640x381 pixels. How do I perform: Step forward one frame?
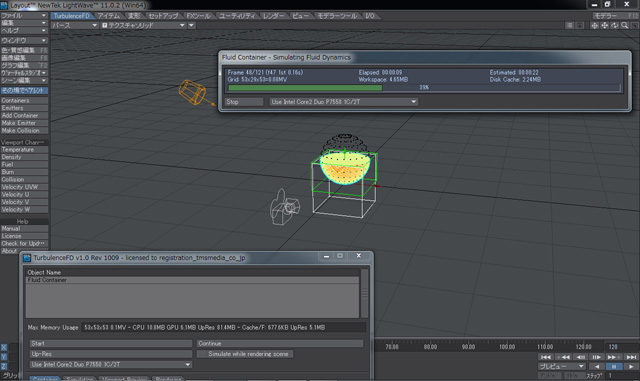tap(596, 357)
